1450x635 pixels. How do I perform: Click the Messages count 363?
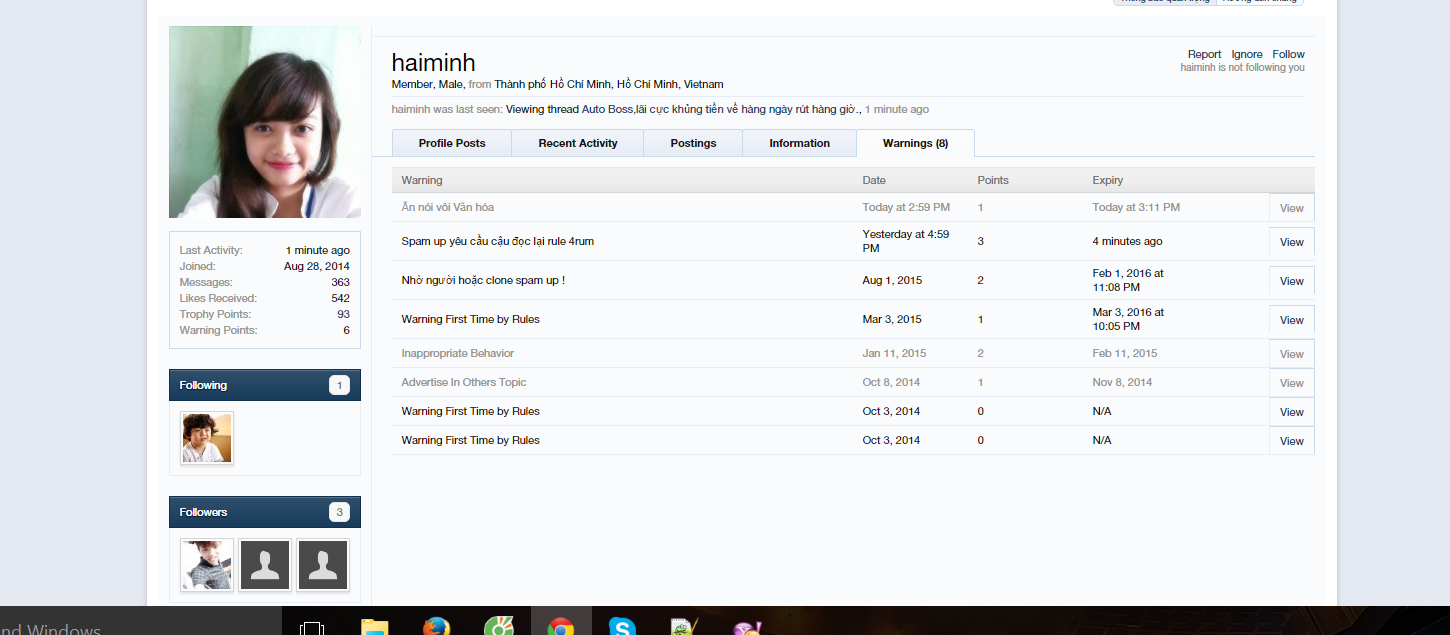click(340, 282)
